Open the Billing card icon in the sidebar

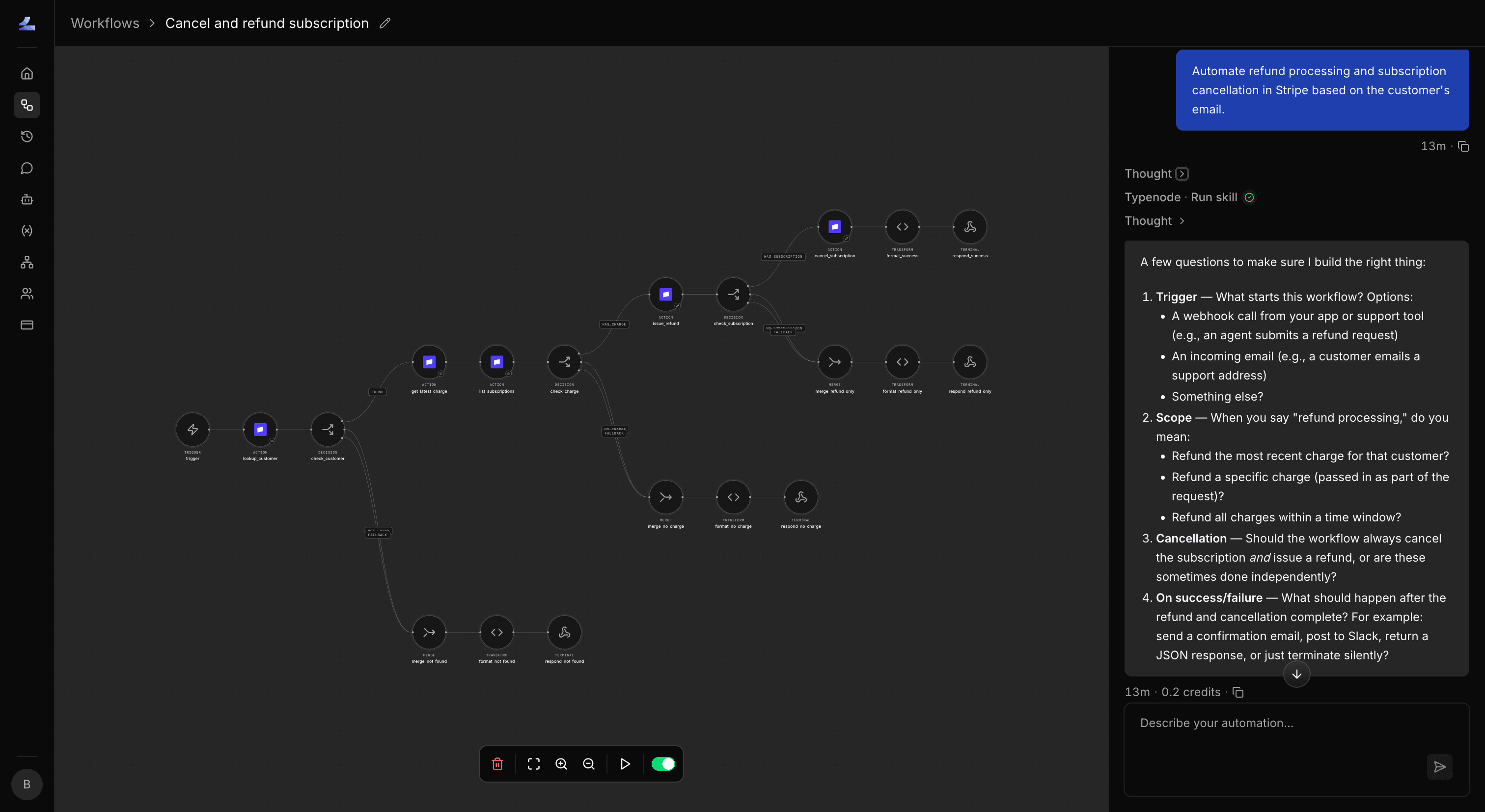click(x=27, y=325)
